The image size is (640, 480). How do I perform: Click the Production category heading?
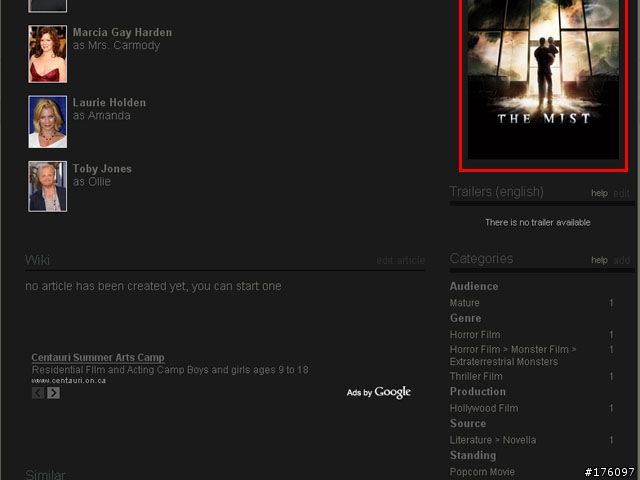click(478, 391)
